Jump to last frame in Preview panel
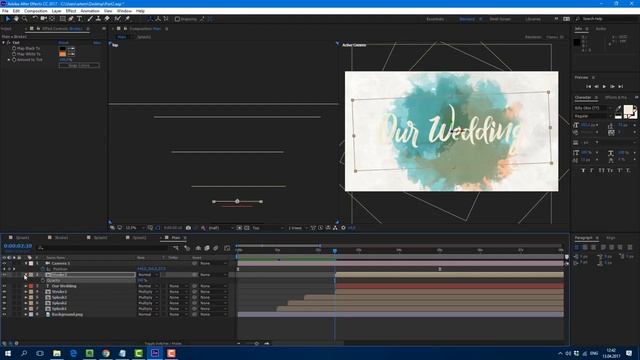This screenshot has height=360, width=640. click(x=620, y=87)
